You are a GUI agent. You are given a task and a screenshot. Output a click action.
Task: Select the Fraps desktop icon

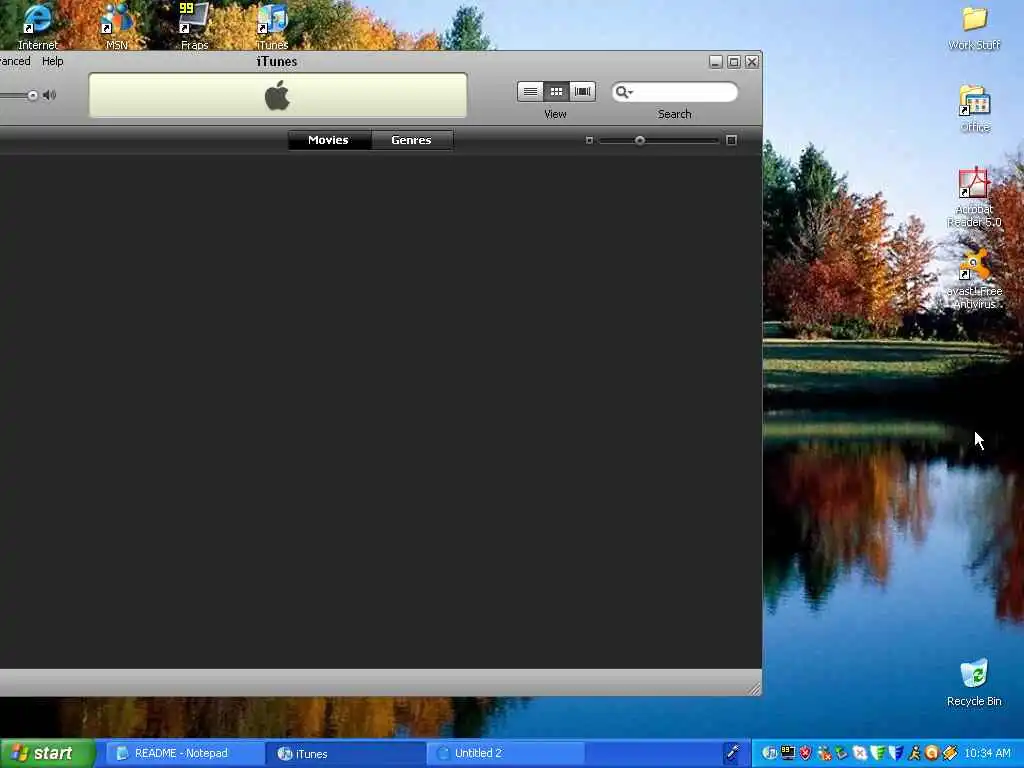194,26
